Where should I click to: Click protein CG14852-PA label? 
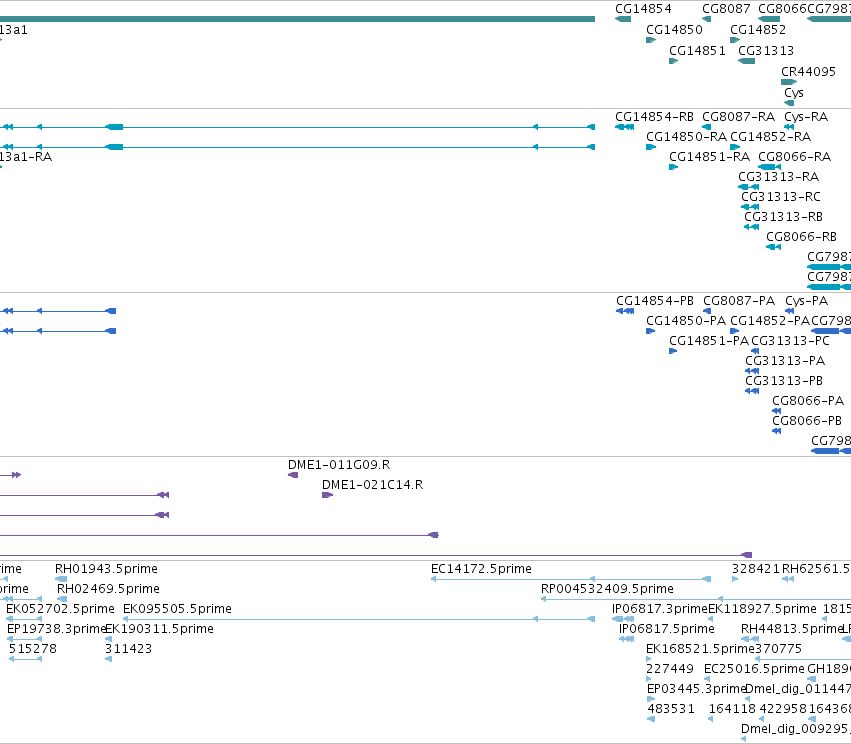(770, 321)
